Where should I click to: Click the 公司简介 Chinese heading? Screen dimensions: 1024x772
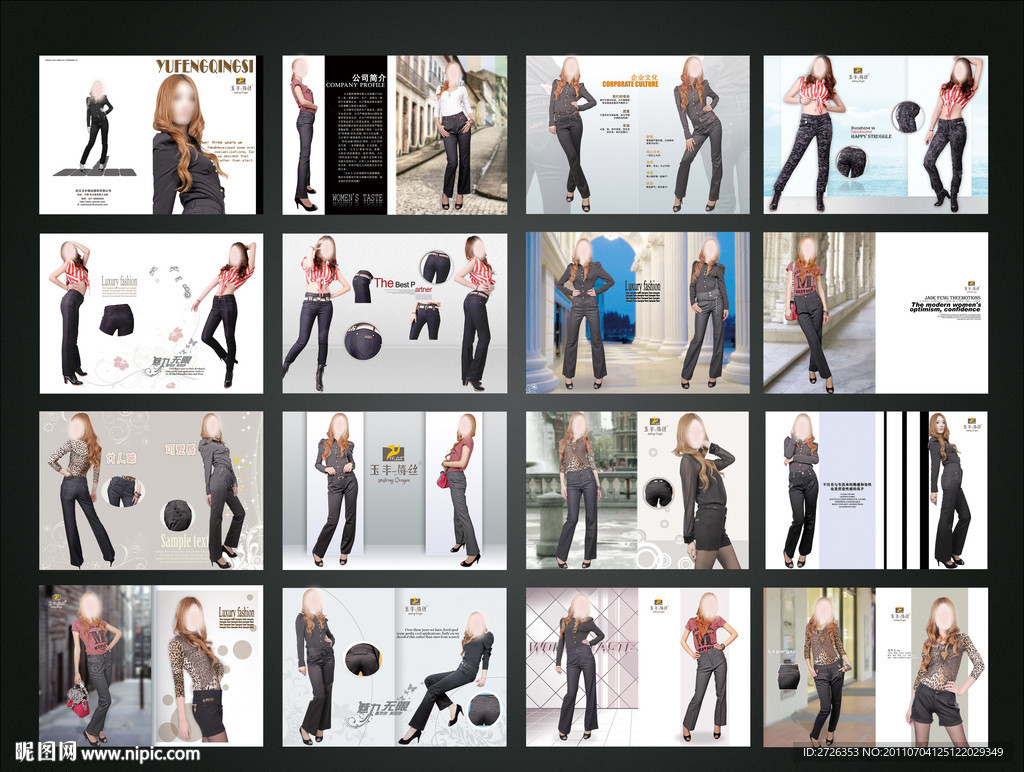(x=368, y=77)
